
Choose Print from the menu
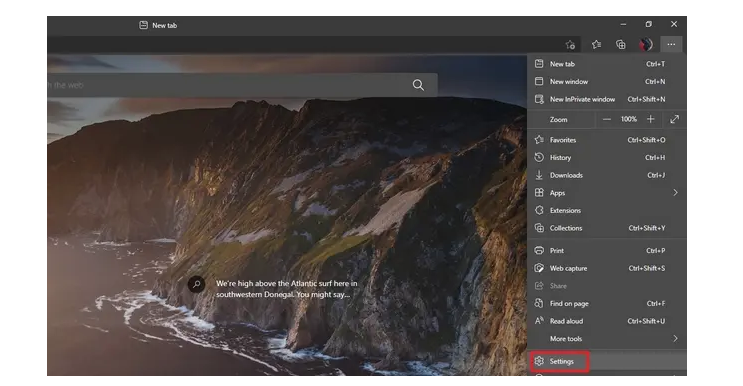point(607,251)
